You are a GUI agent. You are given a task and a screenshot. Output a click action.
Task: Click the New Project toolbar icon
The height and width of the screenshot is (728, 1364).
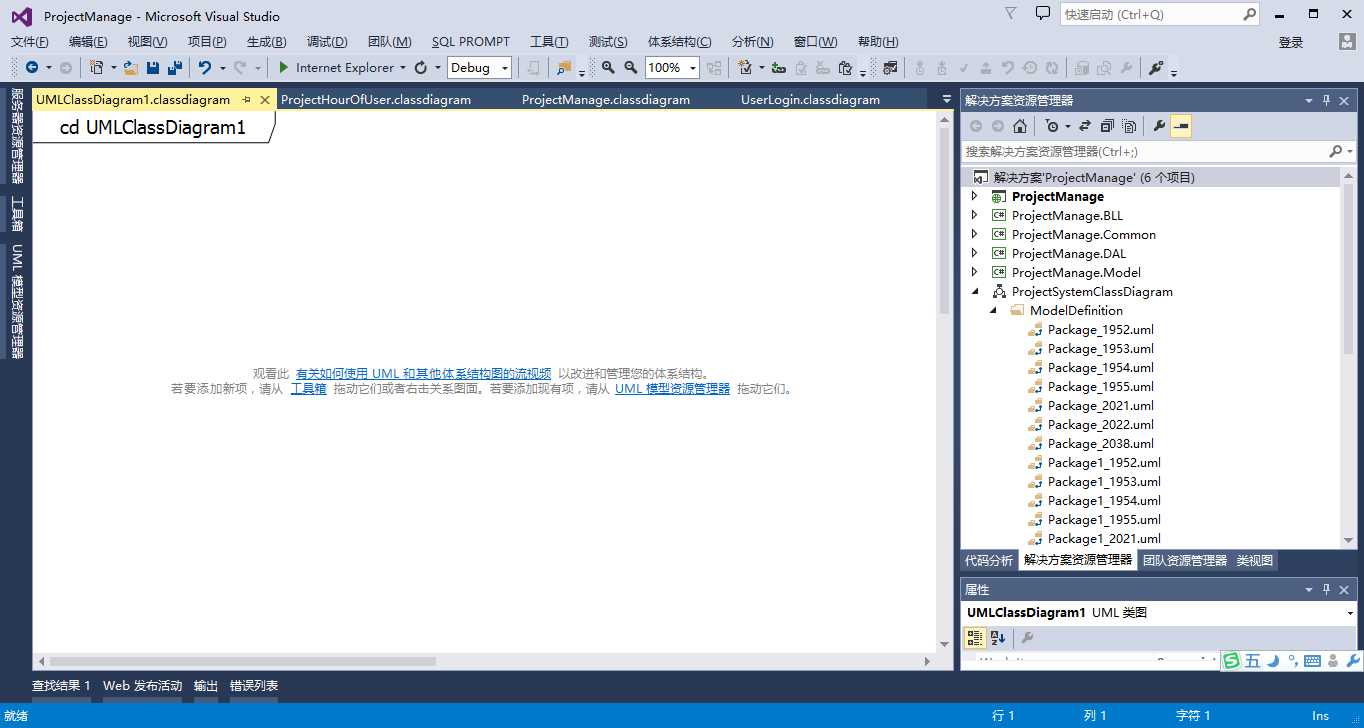(x=97, y=67)
